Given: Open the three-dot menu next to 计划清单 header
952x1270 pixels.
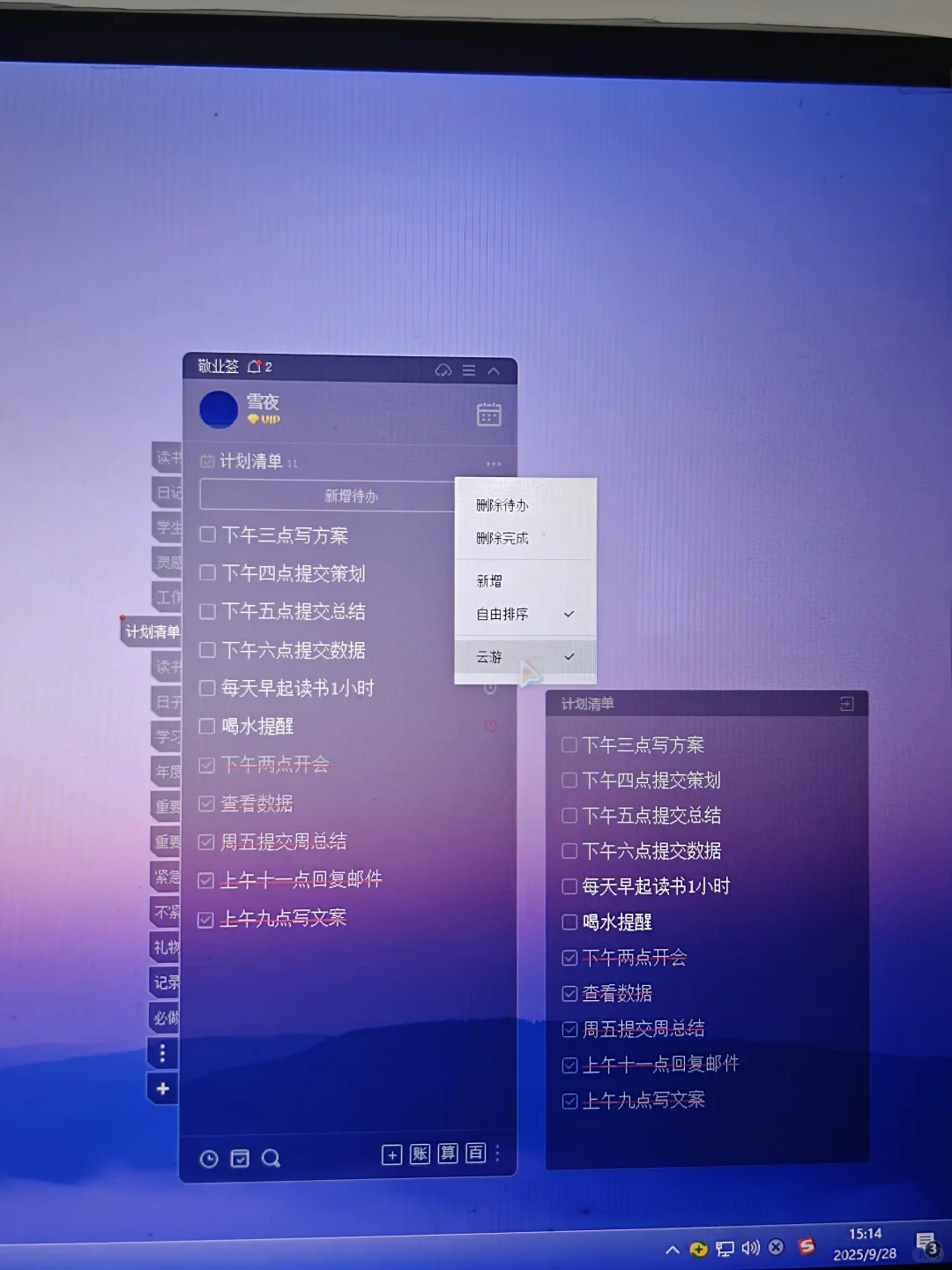Looking at the screenshot, I should pyautogui.click(x=493, y=463).
